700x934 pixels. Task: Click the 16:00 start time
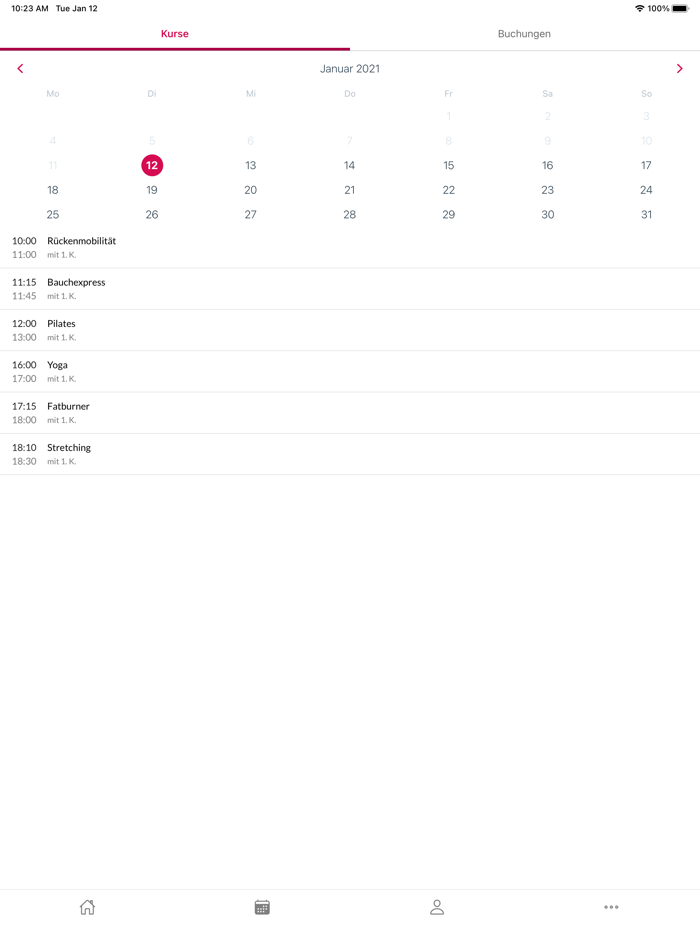coord(24,365)
